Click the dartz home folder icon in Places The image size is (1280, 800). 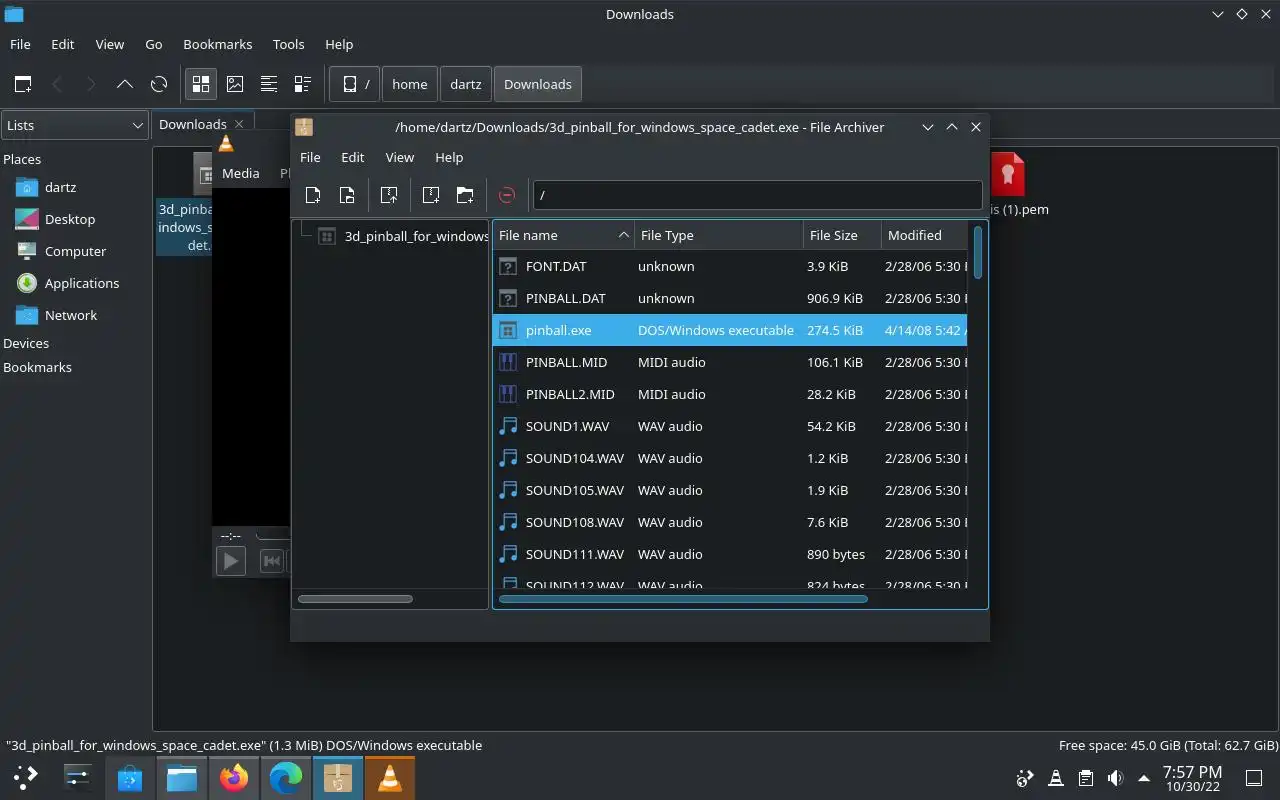tap(27, 187)
